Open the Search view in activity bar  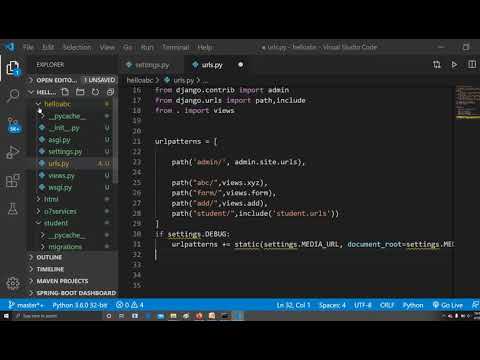[x=13, y=96]
